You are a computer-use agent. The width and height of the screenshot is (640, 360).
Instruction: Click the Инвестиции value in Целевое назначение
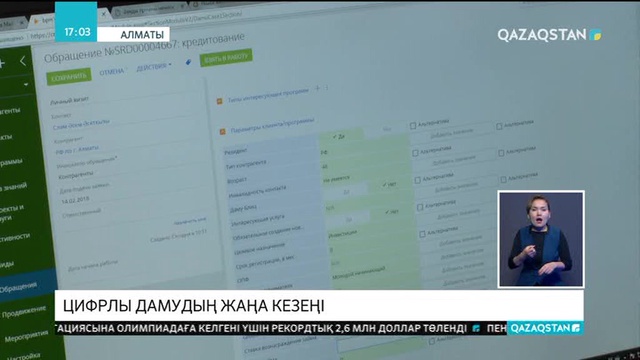(x=343, y=233)
